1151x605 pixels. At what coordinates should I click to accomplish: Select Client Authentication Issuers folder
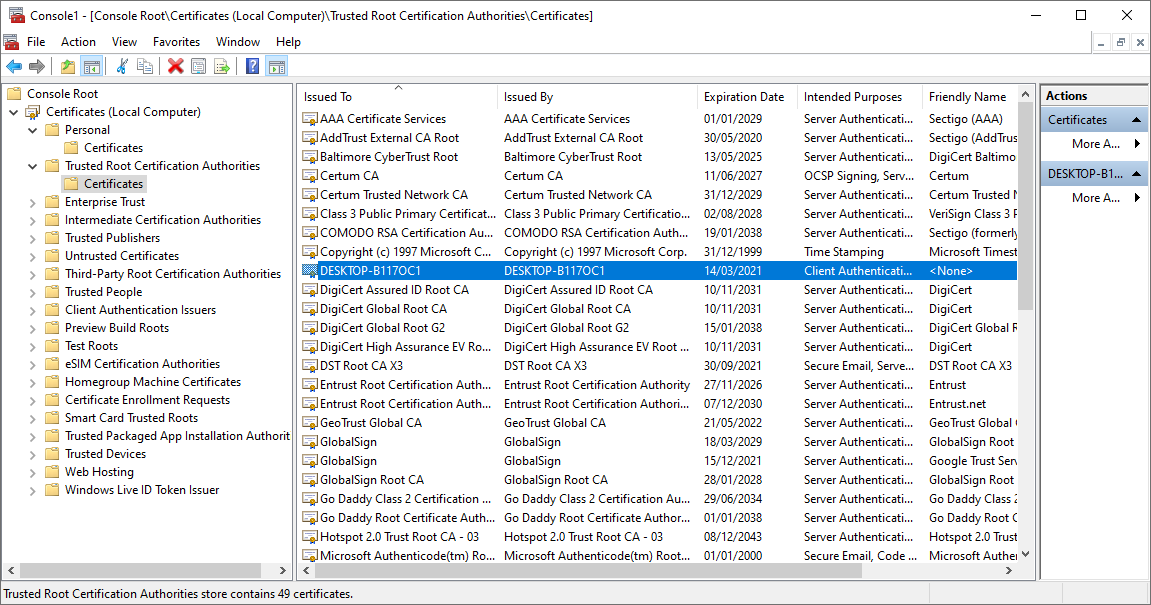tap(140, 310)
